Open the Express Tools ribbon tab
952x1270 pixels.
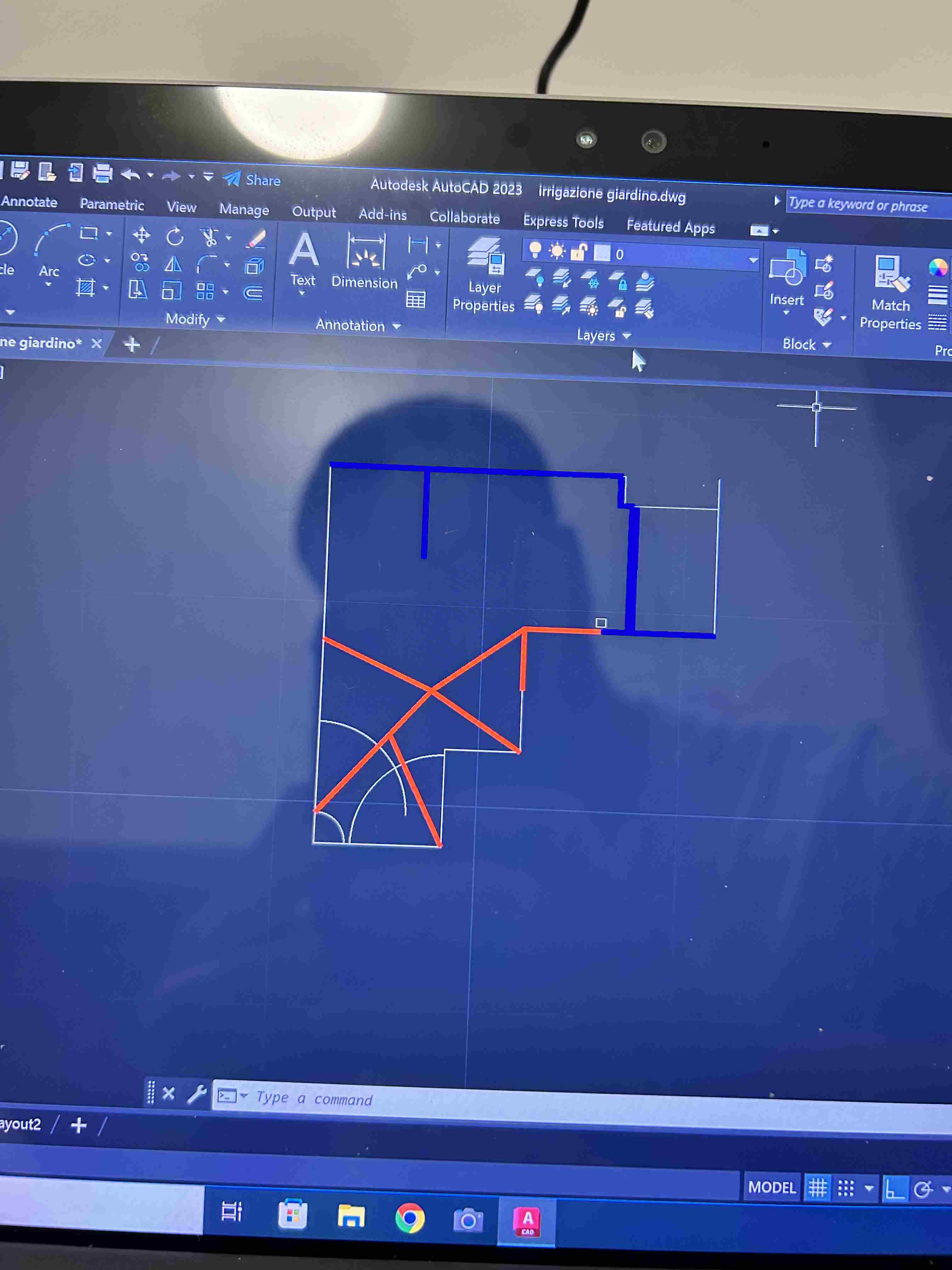[563, 222]
